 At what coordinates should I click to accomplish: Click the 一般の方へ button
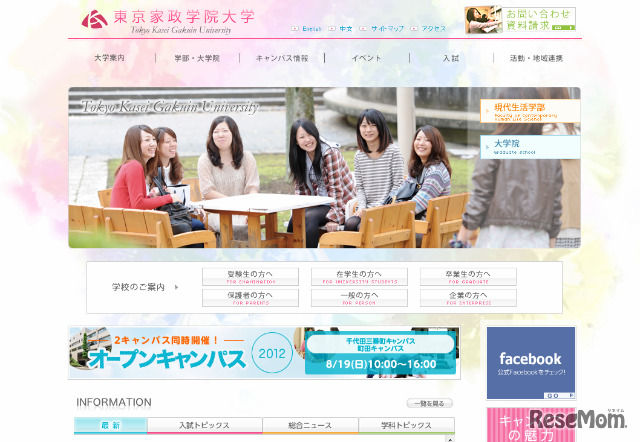pos(359,298)
